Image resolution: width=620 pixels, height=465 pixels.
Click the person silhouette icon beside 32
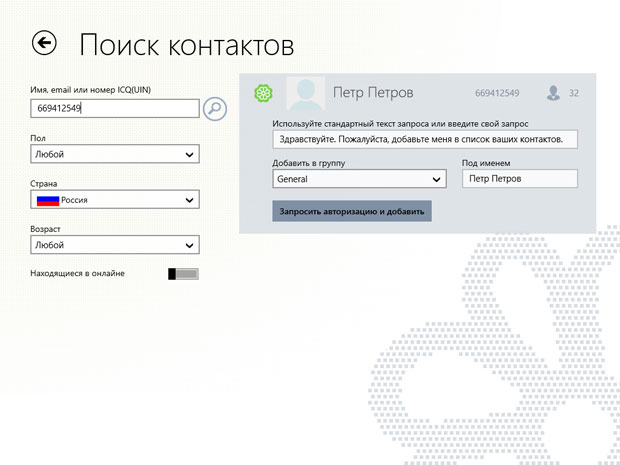[552, 93]
